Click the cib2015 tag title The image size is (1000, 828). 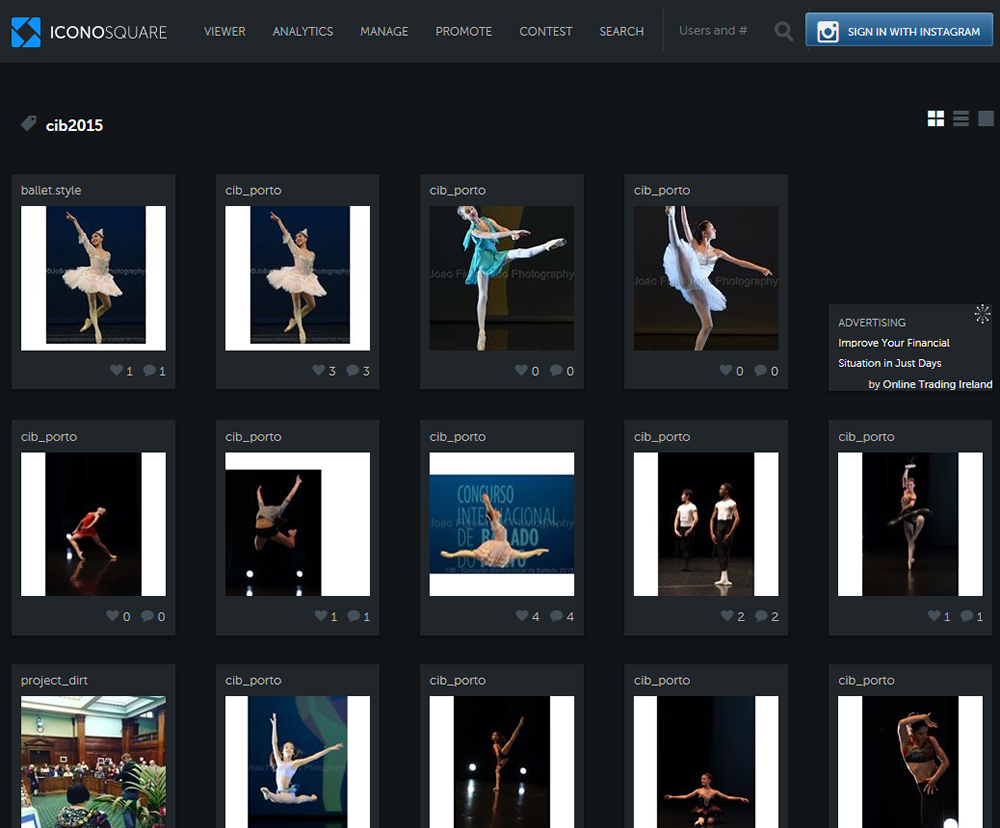[x=74, y=125]
